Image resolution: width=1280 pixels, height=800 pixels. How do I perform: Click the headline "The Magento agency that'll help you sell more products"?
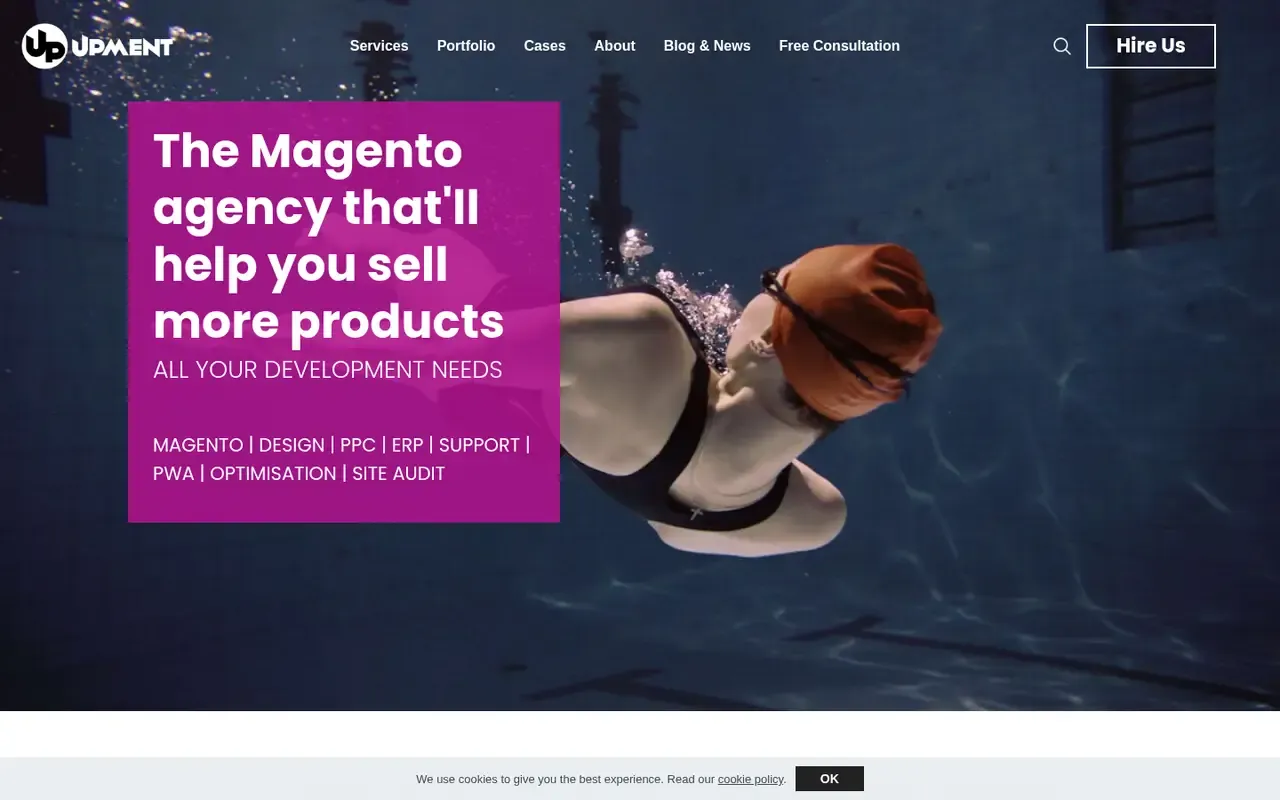tap(329, 236)
